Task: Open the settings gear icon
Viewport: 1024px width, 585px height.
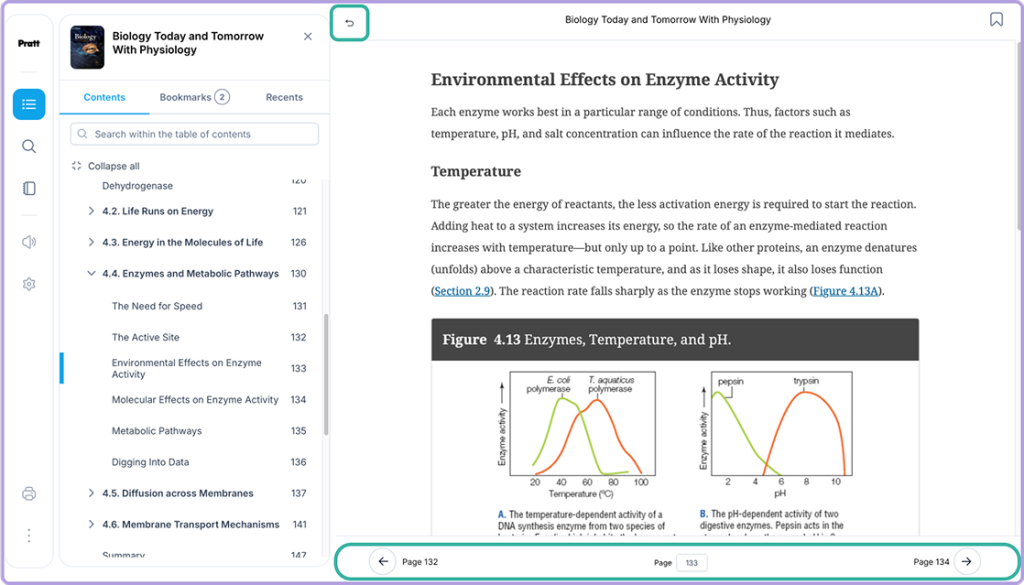Action: coord(29,284)
